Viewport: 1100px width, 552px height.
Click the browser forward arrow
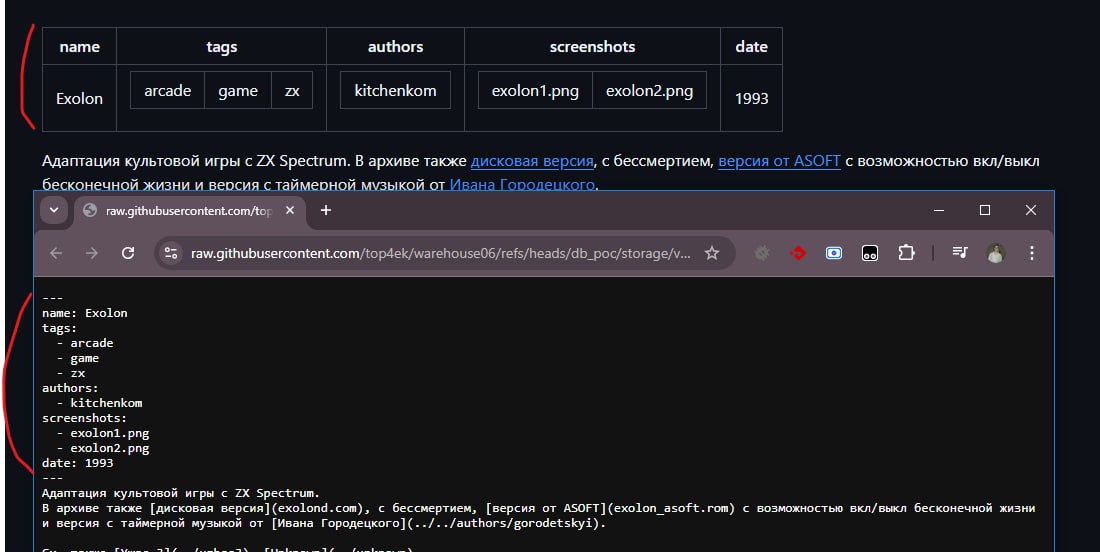pos(92,253)
